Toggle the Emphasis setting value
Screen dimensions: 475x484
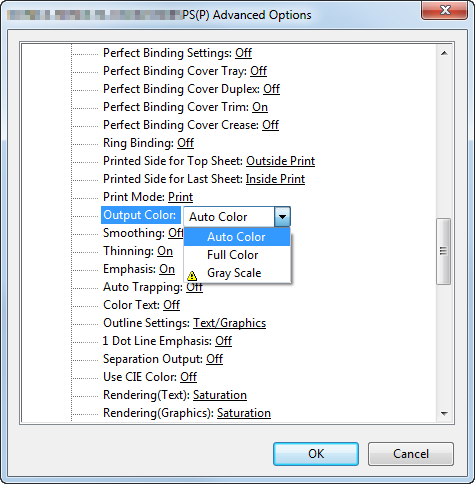point(167,269)
